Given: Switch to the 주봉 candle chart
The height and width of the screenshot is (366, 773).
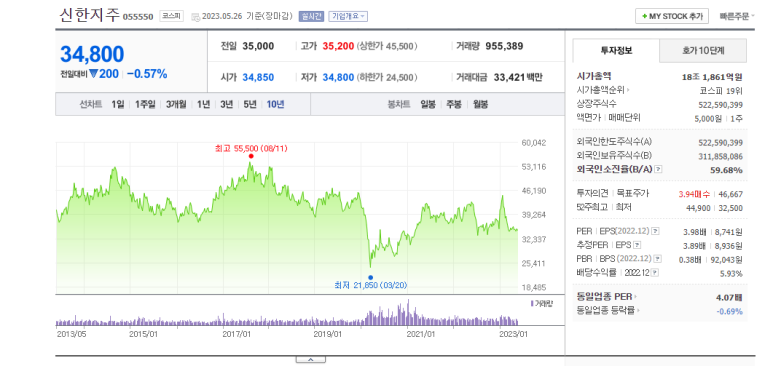Looking at the screenshot, I should click(x=454, y=105).
